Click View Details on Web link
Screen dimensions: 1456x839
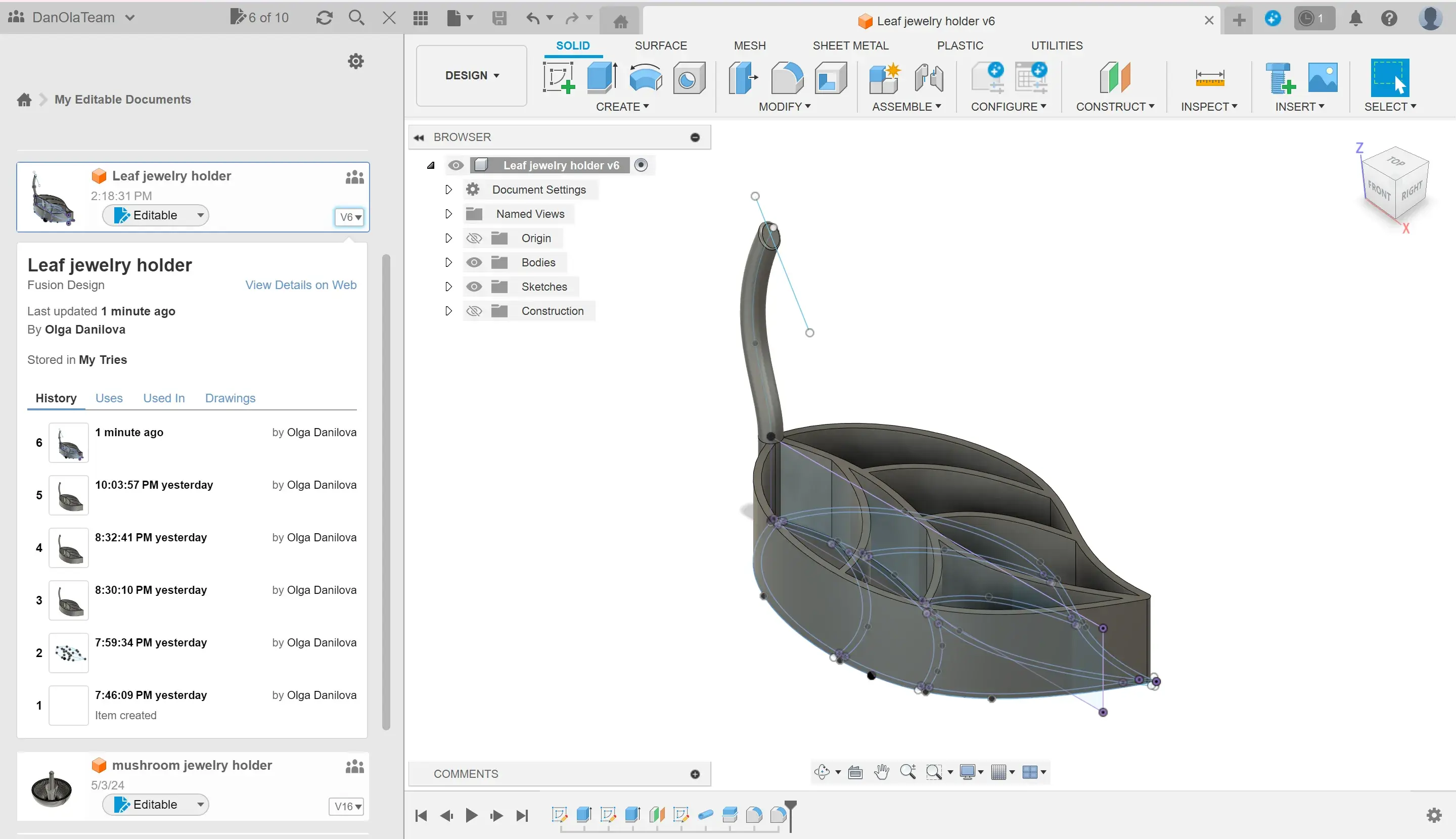(301, 285)
